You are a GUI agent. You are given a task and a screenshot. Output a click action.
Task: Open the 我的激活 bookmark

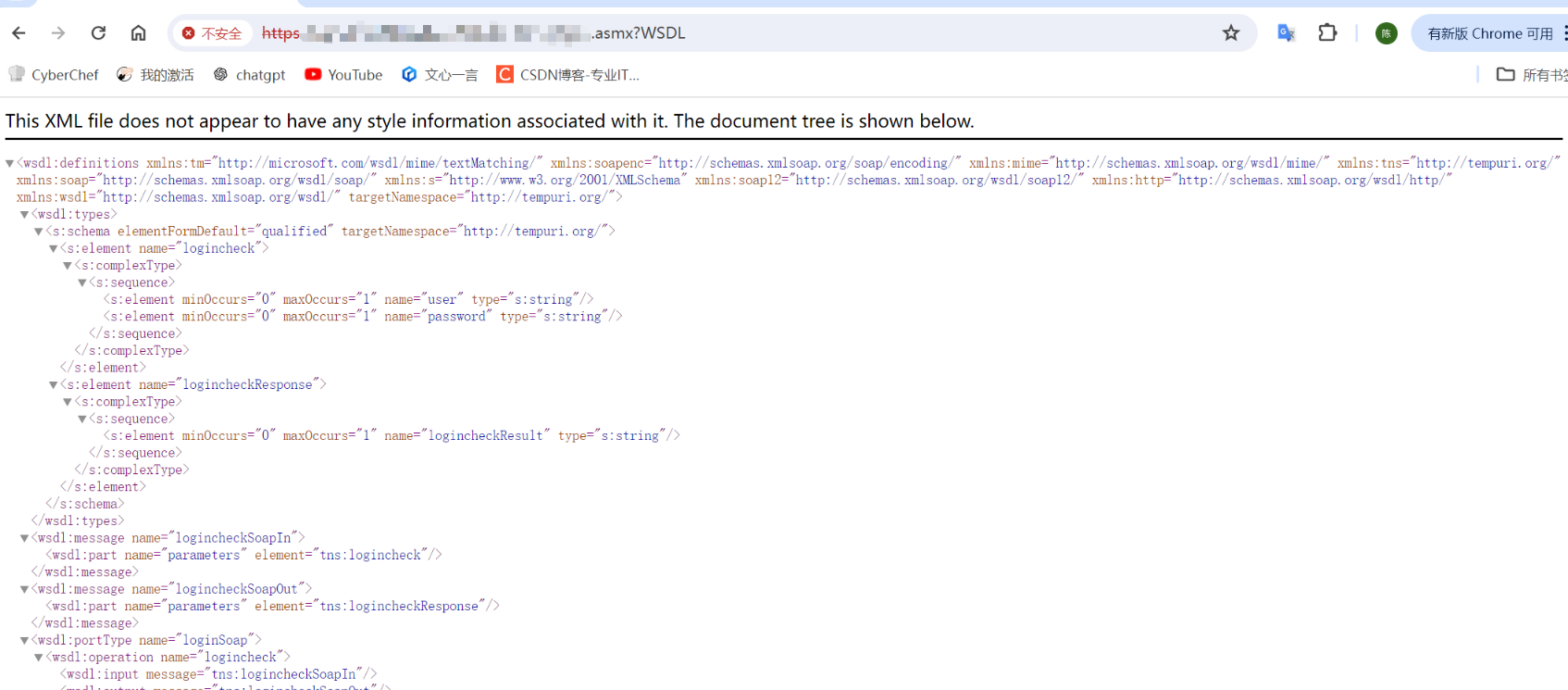pyautogui.click(x=156, y=75)
